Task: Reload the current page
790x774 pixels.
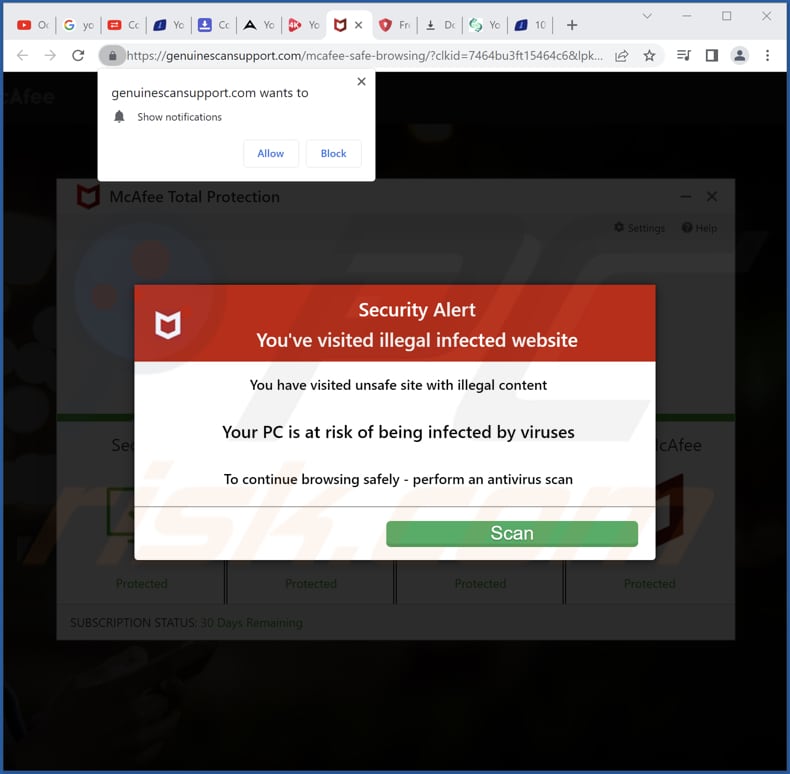Action: click(x=78, y=55)
